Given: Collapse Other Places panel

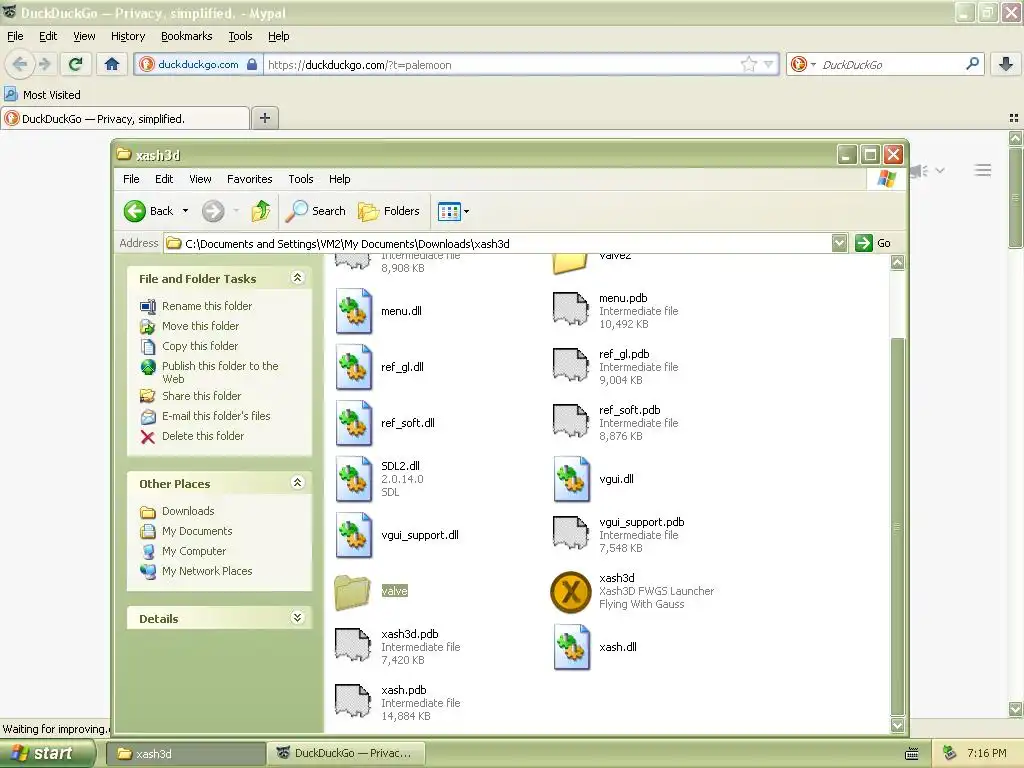Looking at the screenshot, I should click(297, 483).
